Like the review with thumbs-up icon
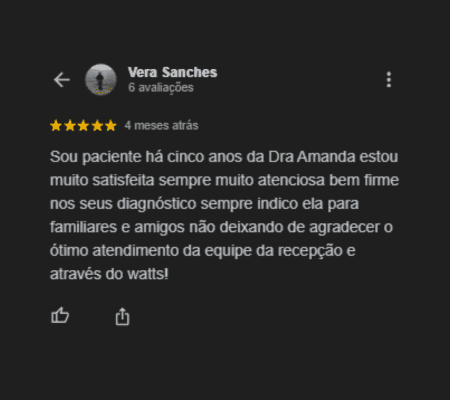This screenshot has height=400, width=450. (60, 315)
